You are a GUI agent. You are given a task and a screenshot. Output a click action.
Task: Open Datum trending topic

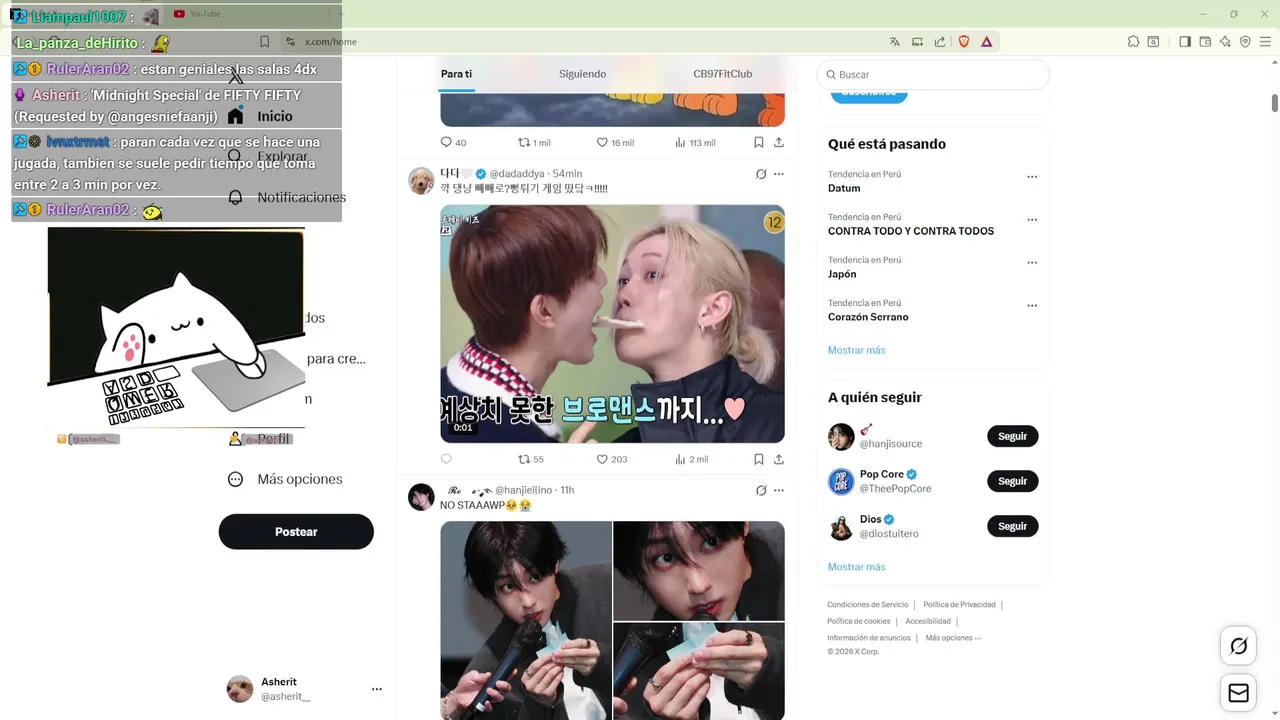[844, 188]
